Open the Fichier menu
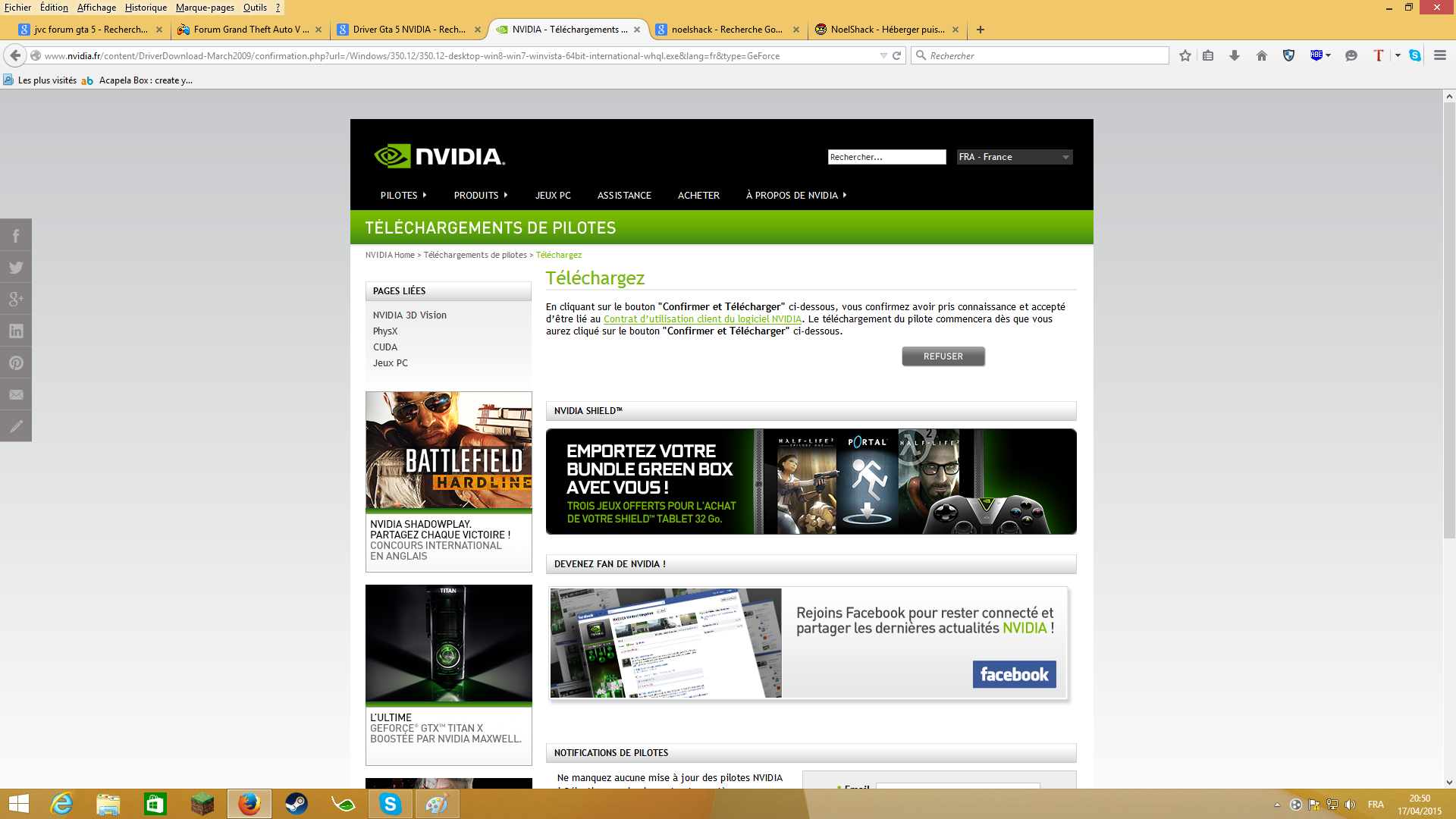 17,8
